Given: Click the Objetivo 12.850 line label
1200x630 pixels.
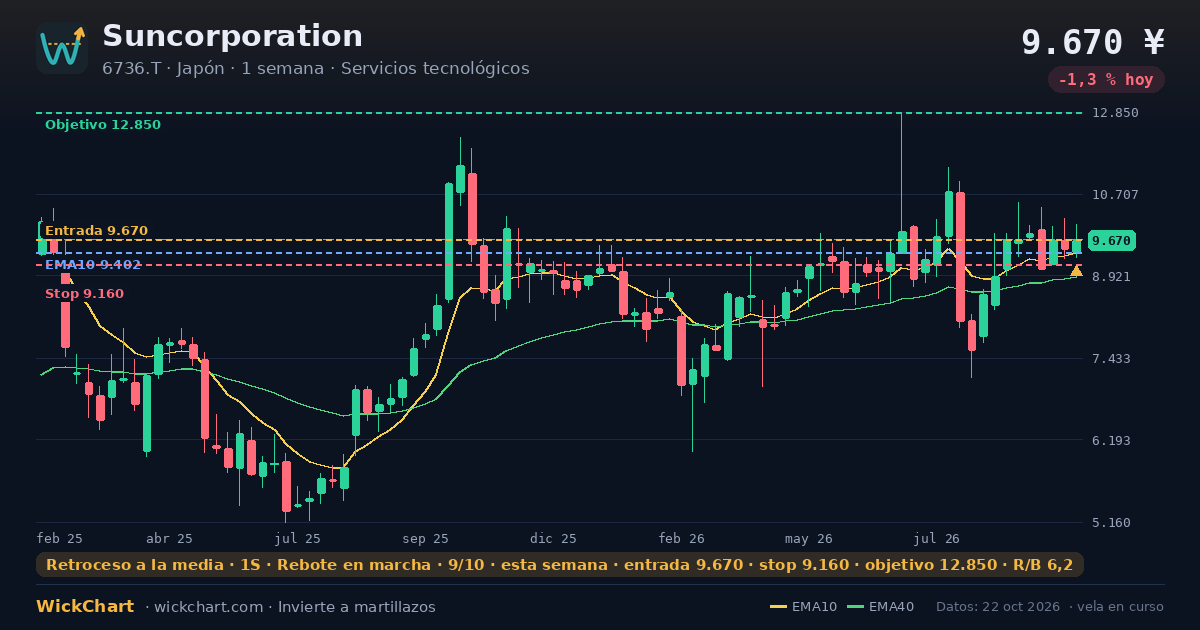Looking at the screenshot, I should 103,125.
